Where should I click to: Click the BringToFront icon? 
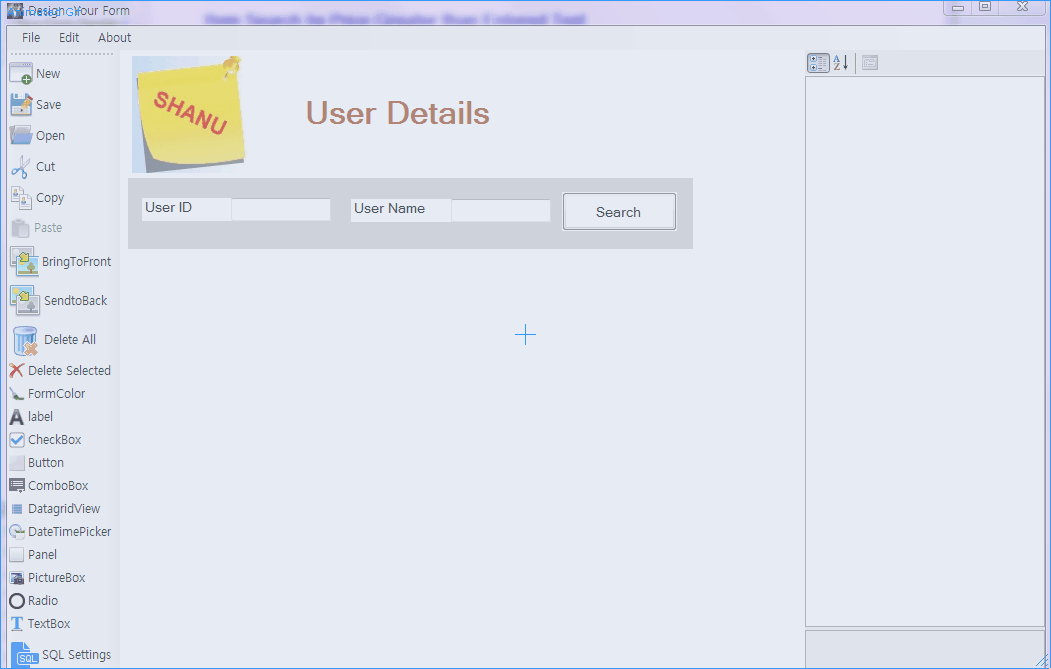(x=25, y=262)
